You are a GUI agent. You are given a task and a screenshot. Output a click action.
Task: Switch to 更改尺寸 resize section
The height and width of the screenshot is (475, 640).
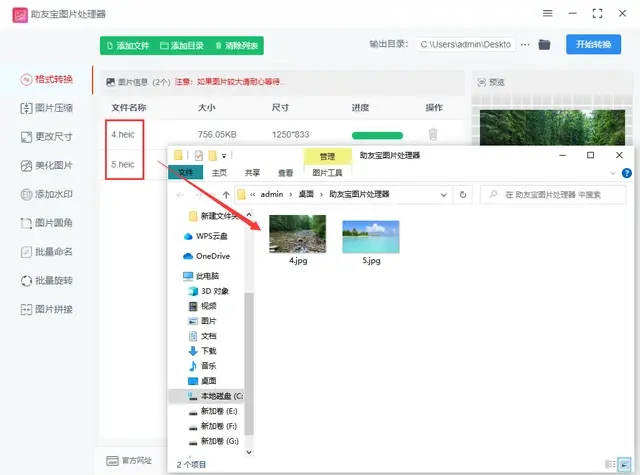click(47, 137)
